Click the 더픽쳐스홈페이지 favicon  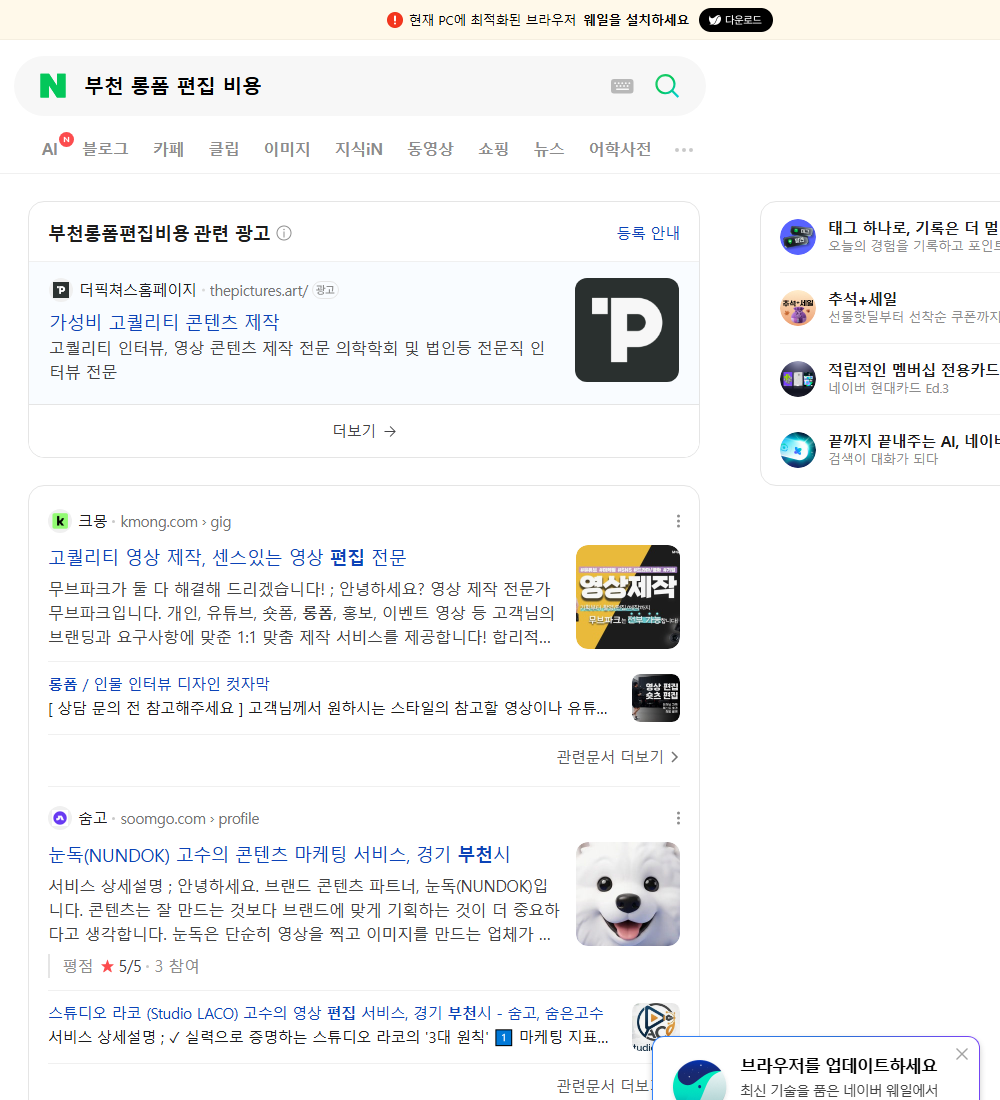61,290
